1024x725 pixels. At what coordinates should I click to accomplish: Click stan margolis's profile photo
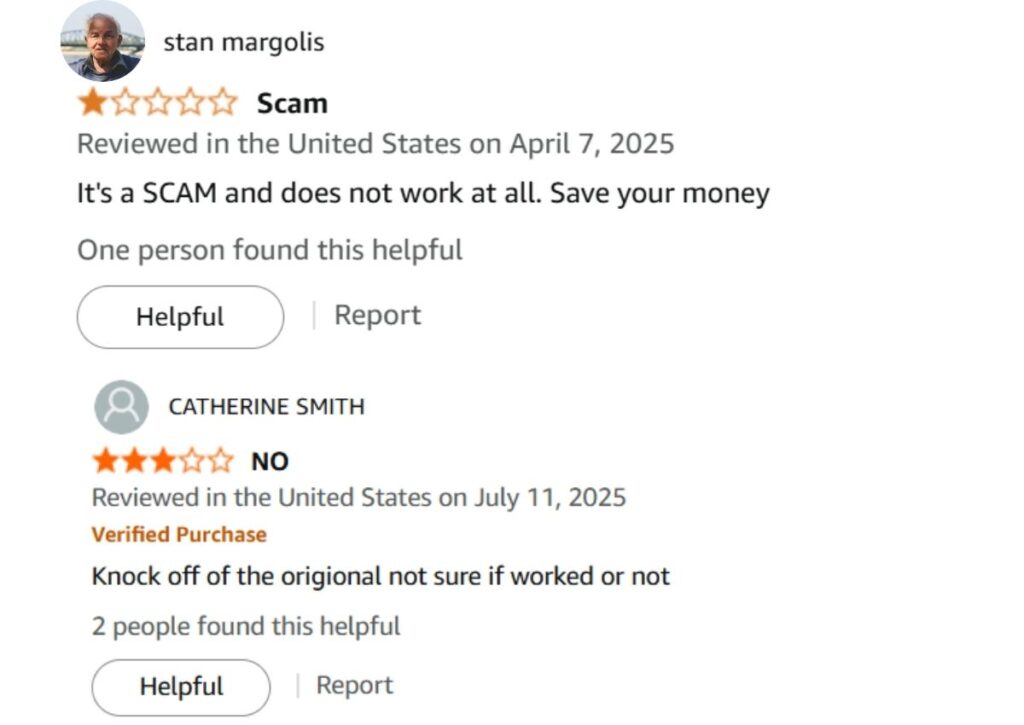pyautogui.click(x=103, y=42)
